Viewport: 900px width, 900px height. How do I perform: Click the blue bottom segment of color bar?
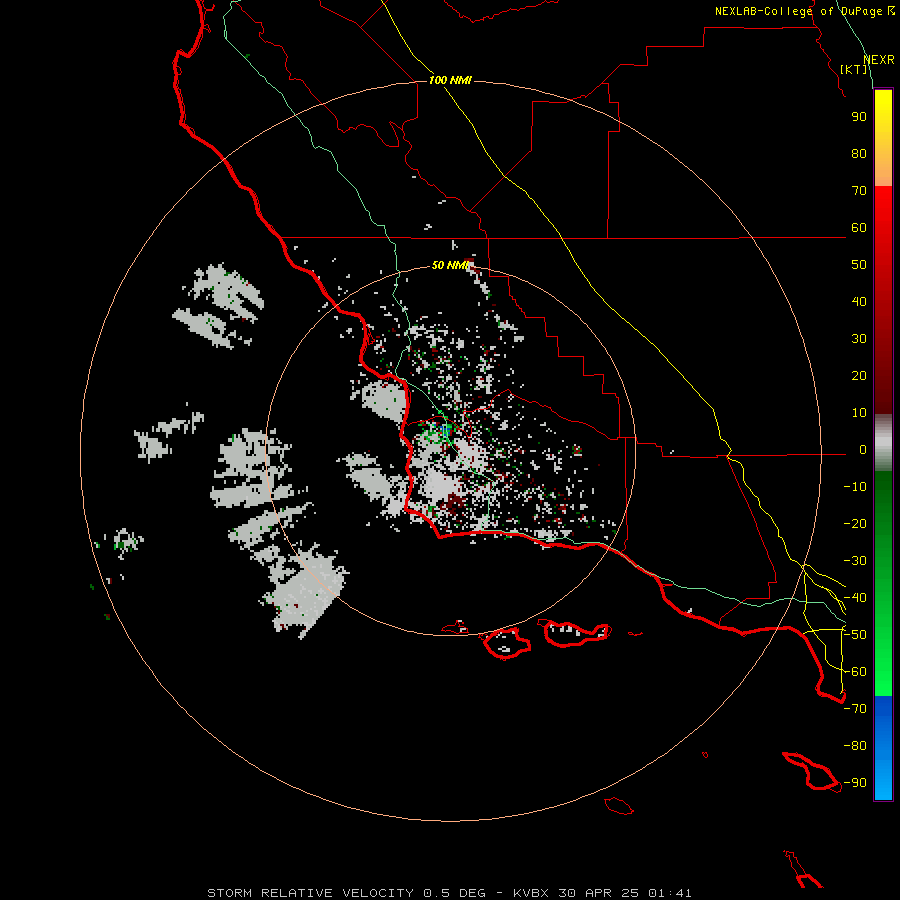(883, 748)
